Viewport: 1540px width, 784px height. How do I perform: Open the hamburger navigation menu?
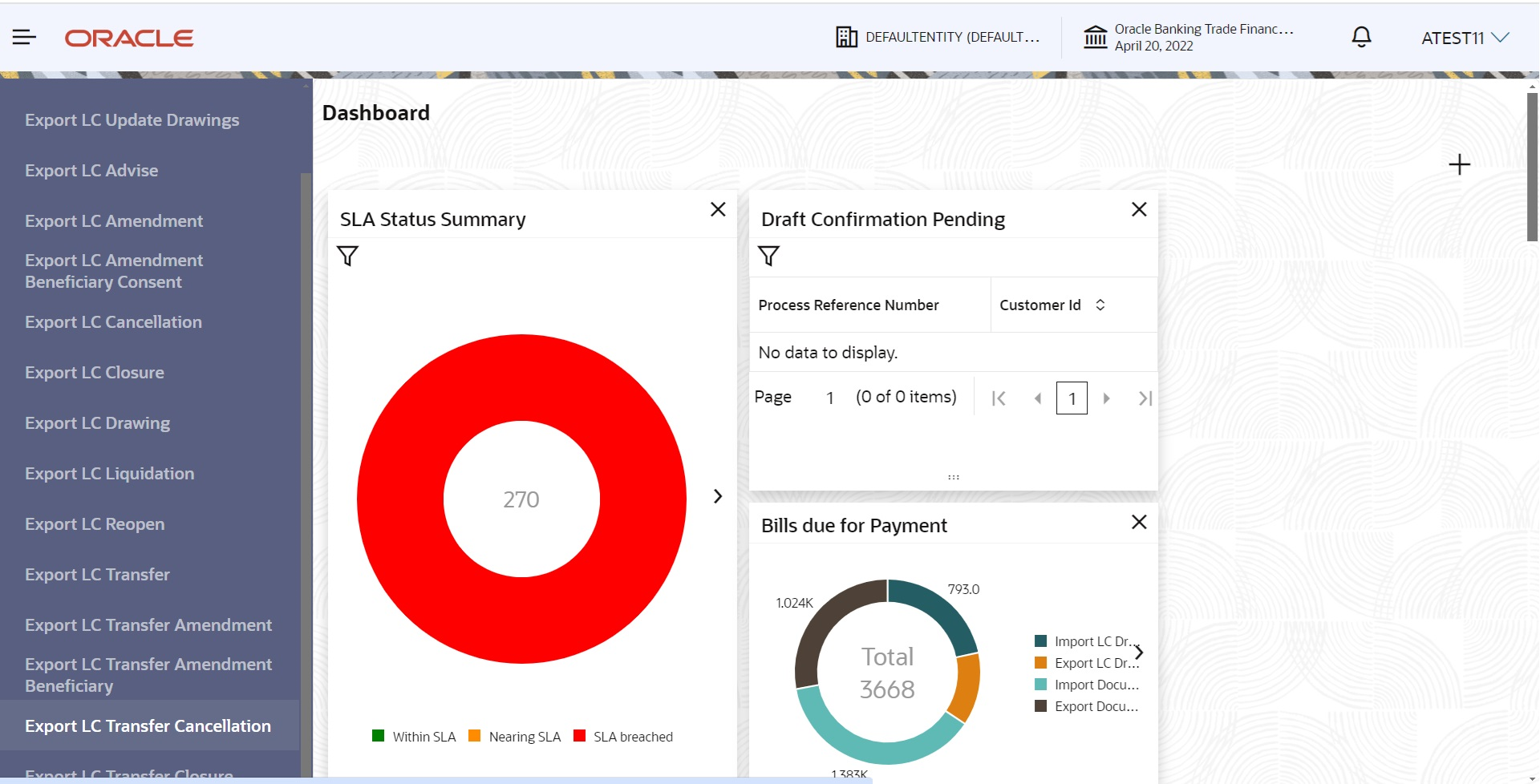pyautogui.click(x=24, y=37)
